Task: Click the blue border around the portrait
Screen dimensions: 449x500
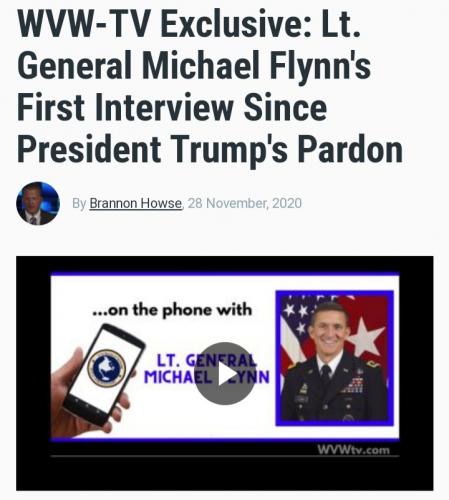Action: click(x=334, y=358)
